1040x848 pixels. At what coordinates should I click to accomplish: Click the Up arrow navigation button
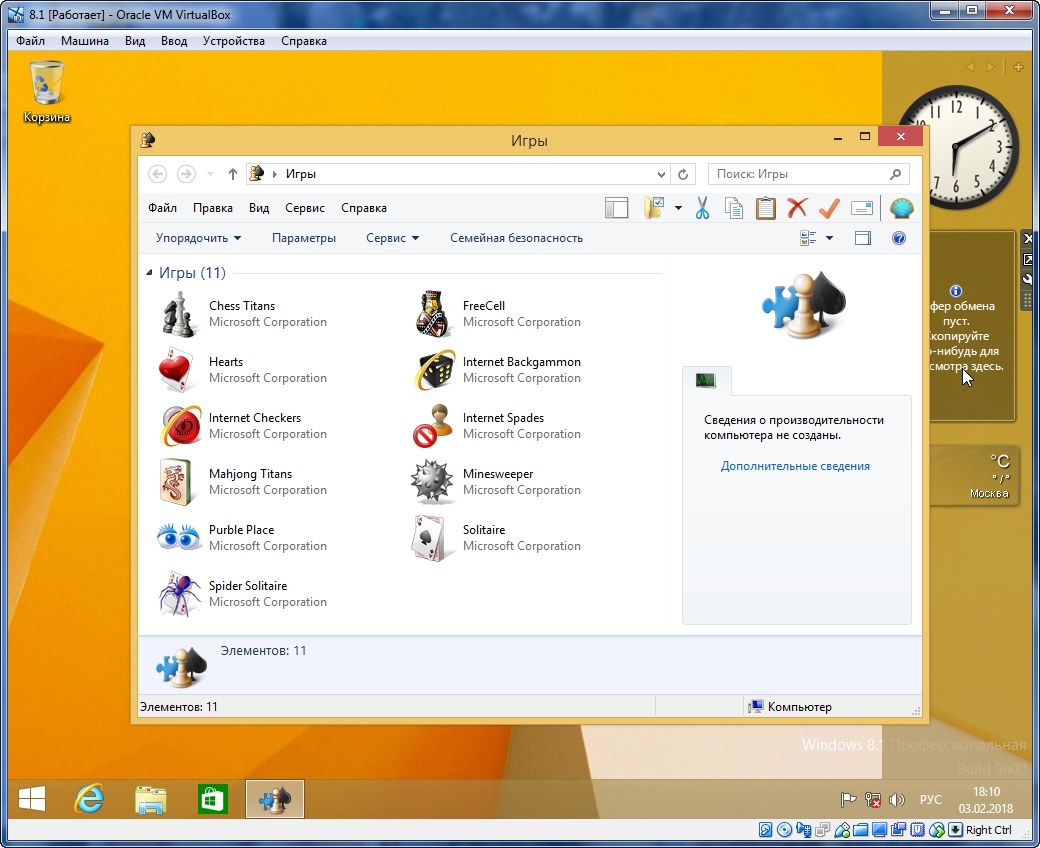(x=232, y=174)
